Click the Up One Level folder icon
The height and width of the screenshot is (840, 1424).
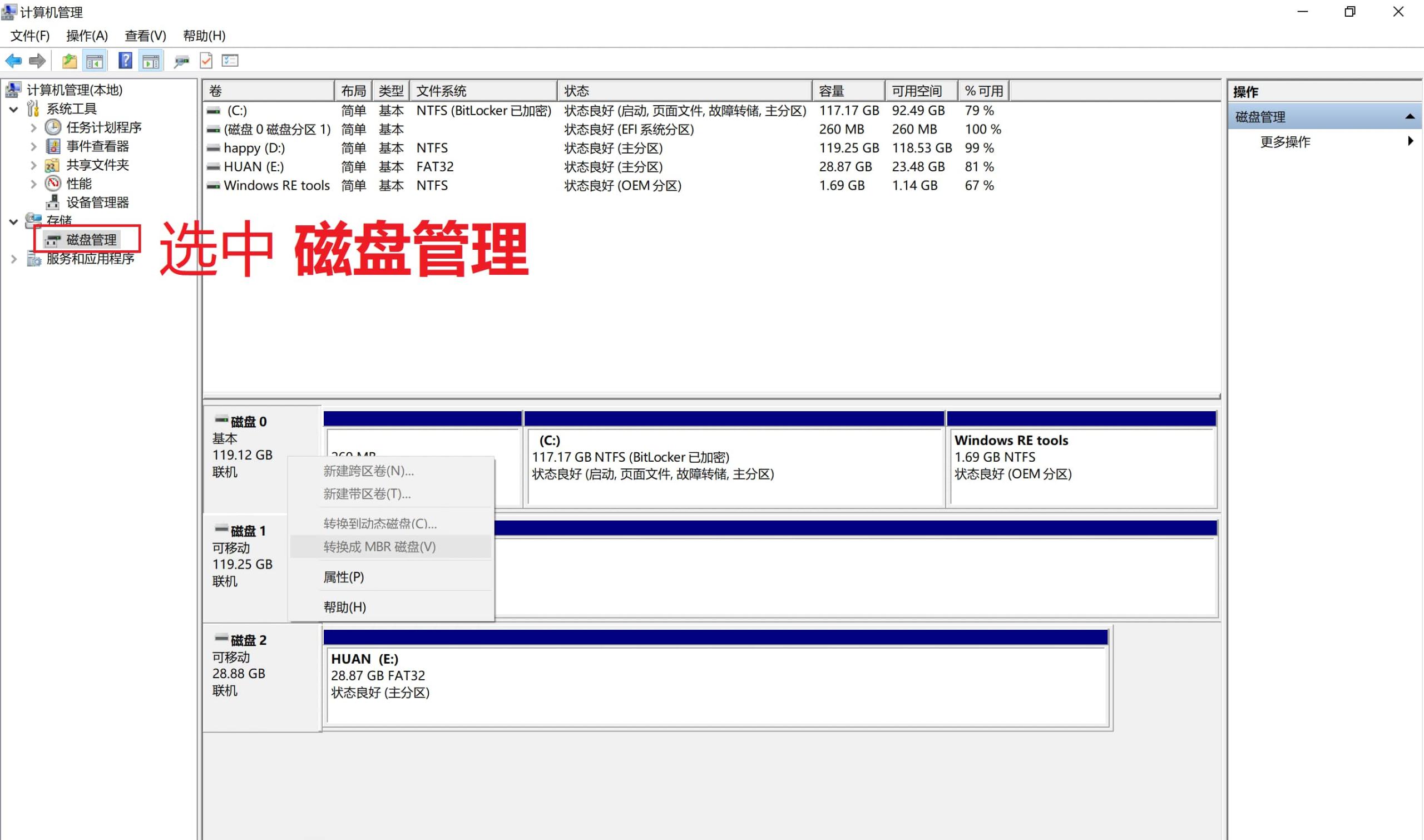pyautogui.click(x=69, y=61)
